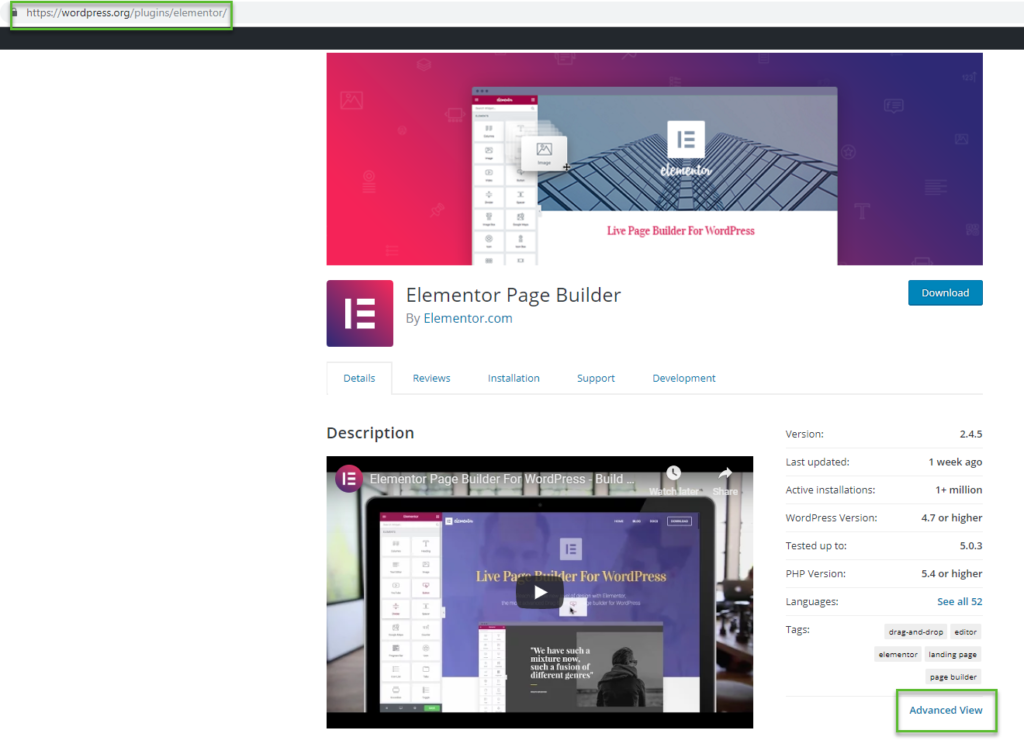
Task: Click the editor tag
Action: click(x=965, y=632)
